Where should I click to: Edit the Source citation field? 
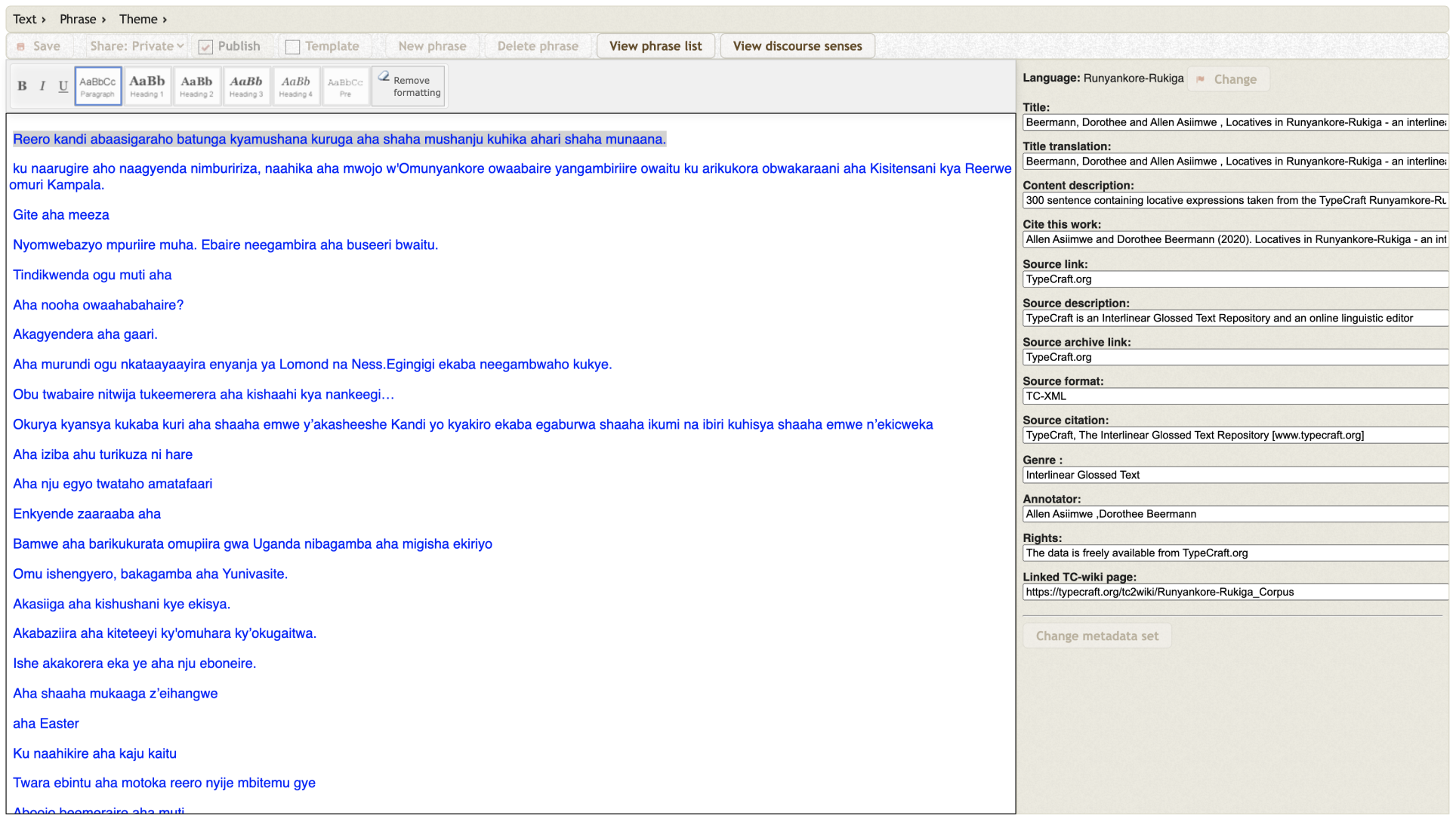1235,436
